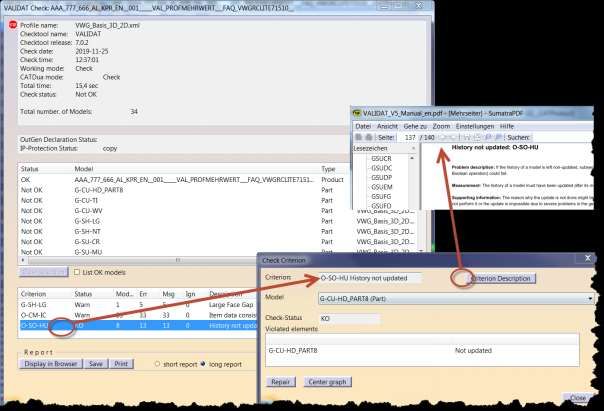Click the Msg column header
This screenshot has height=411, width=604.
click(x=168, y=294)
